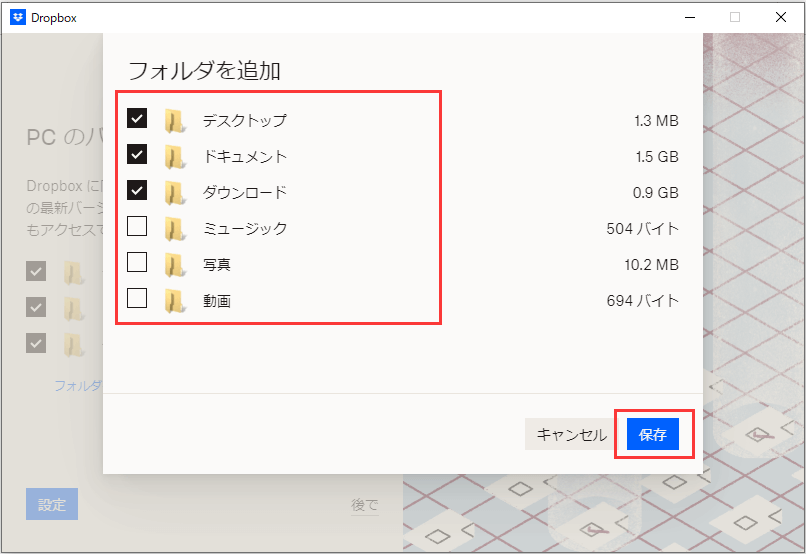Image resolution: width=806 pixels, height=554 pixels.
Task: Click the dimmed 設定 button behind dialog
Action: (x=52, y=504)
